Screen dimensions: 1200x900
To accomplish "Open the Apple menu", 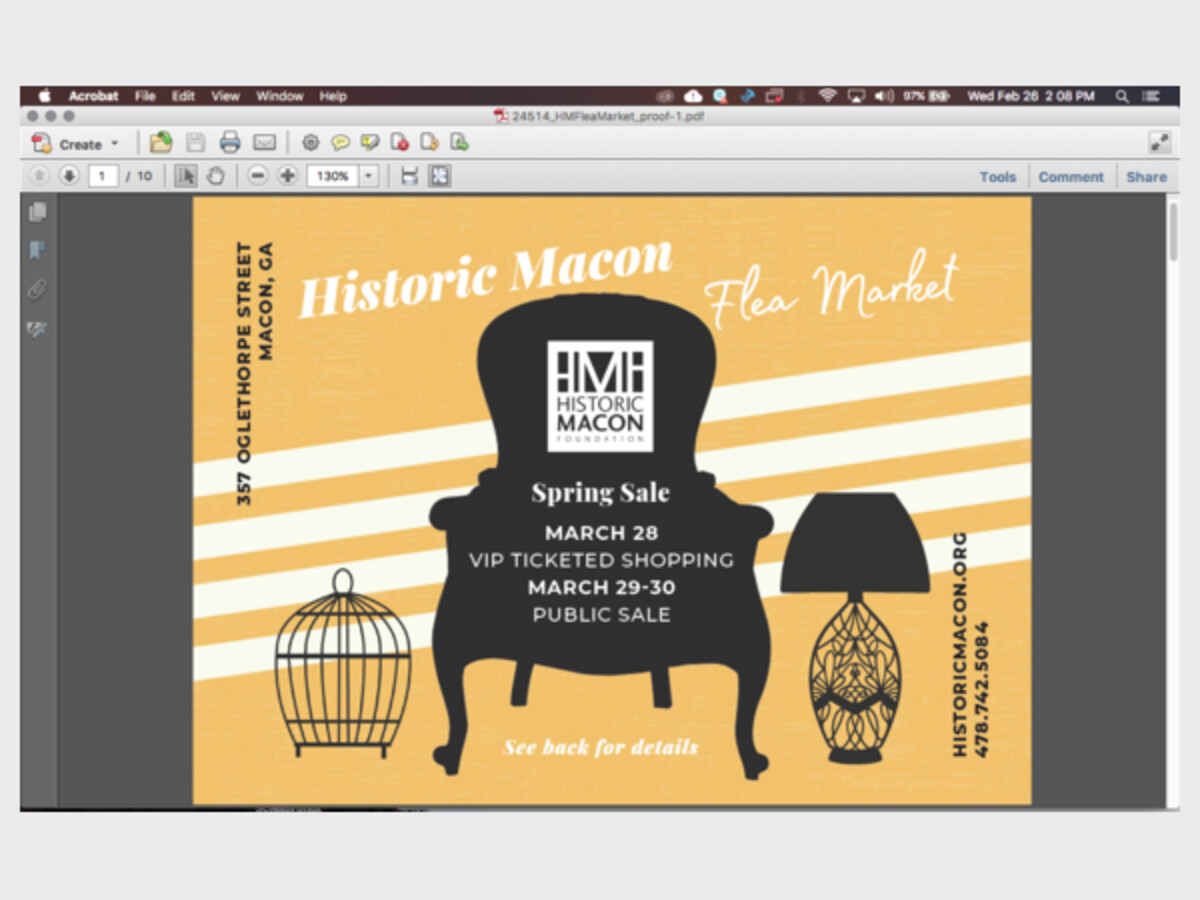I will (44, 96).
